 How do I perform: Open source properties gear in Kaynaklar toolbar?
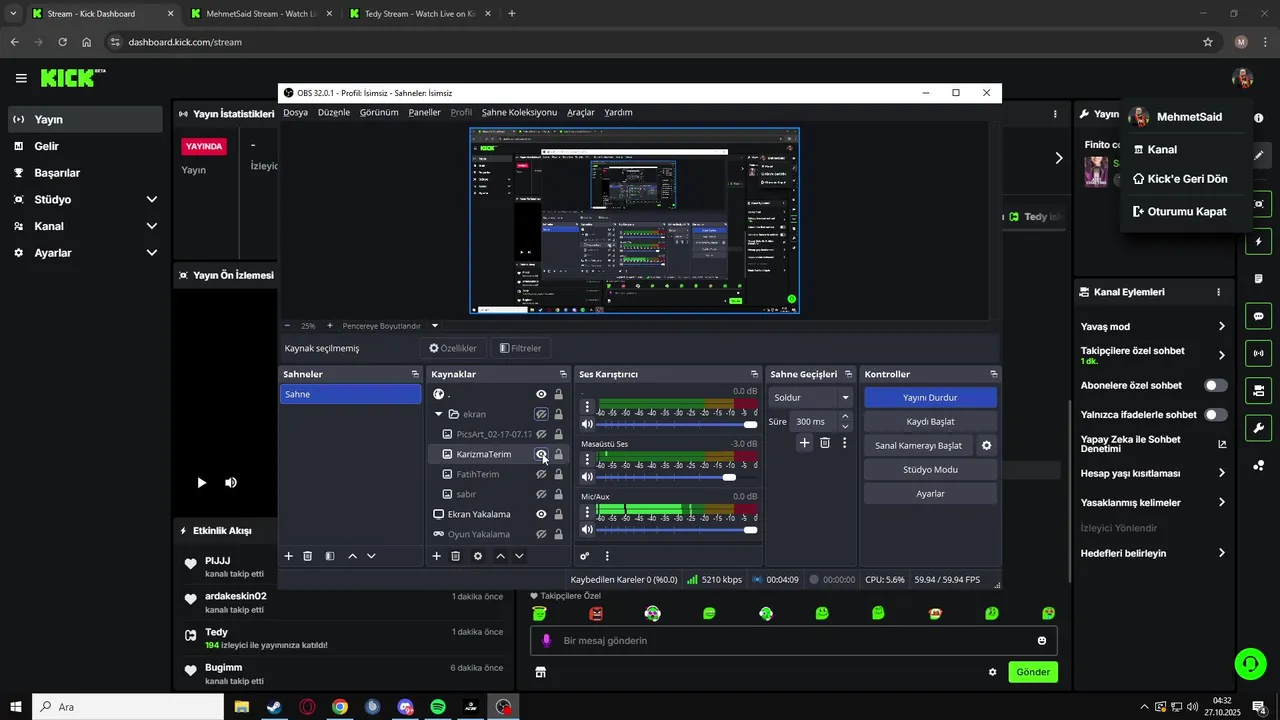click(478, 556)
